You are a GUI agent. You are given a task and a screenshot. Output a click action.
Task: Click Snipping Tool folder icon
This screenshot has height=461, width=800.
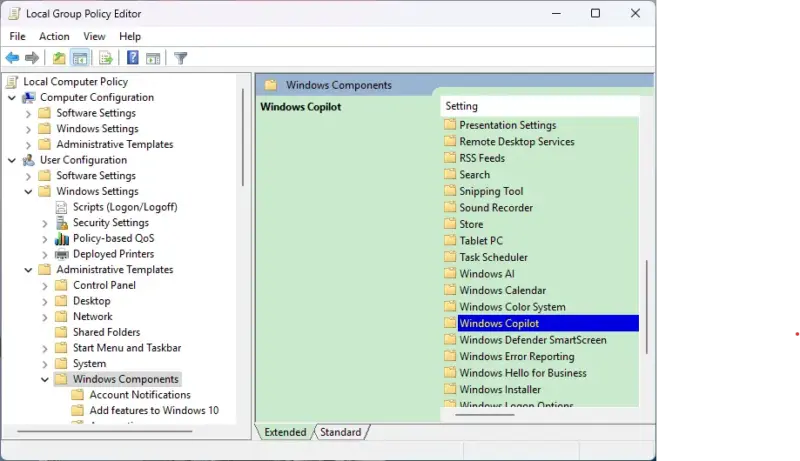(x=449, y=191)
